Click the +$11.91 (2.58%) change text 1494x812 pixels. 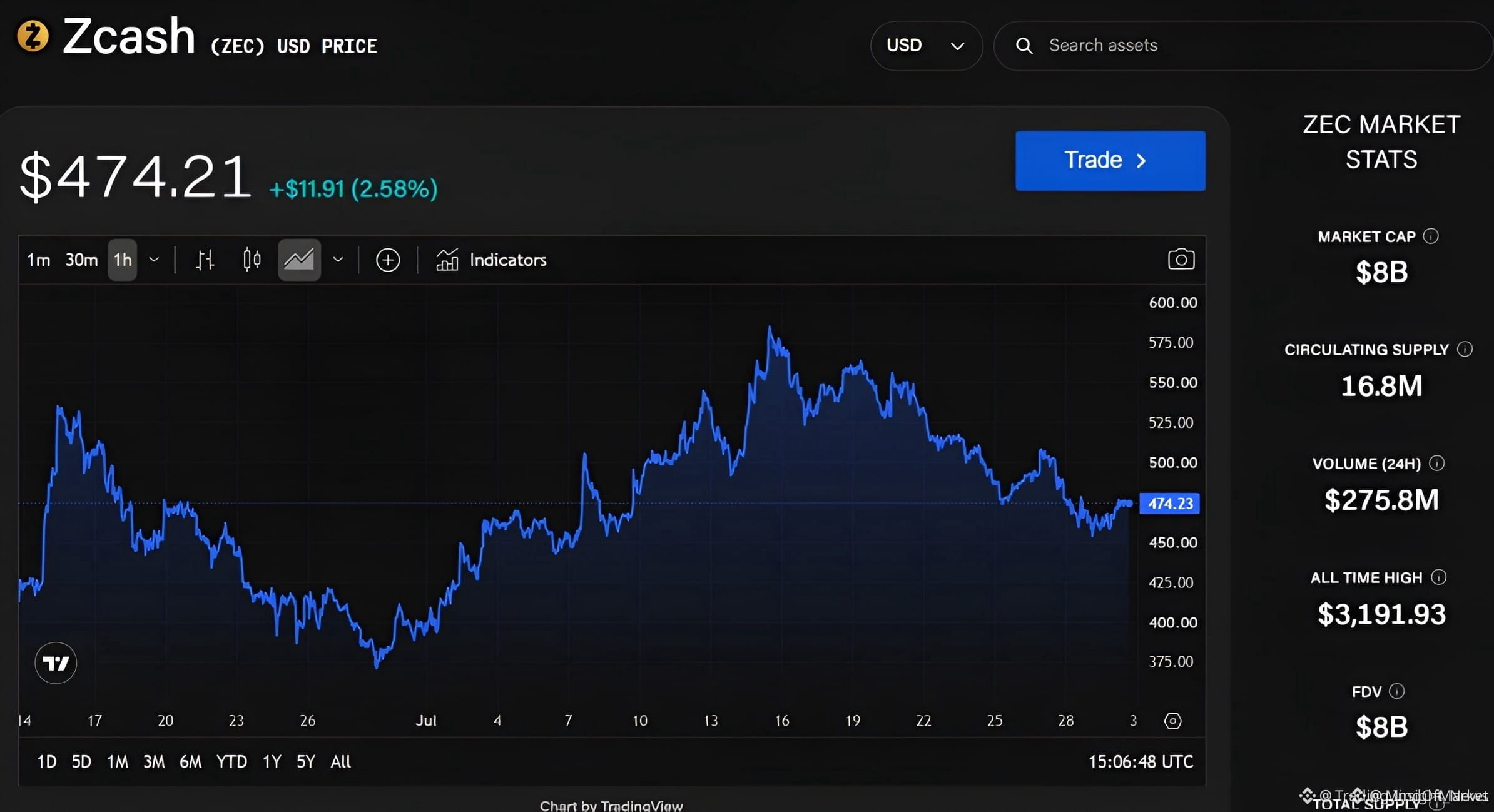click(x=353, y=189)
